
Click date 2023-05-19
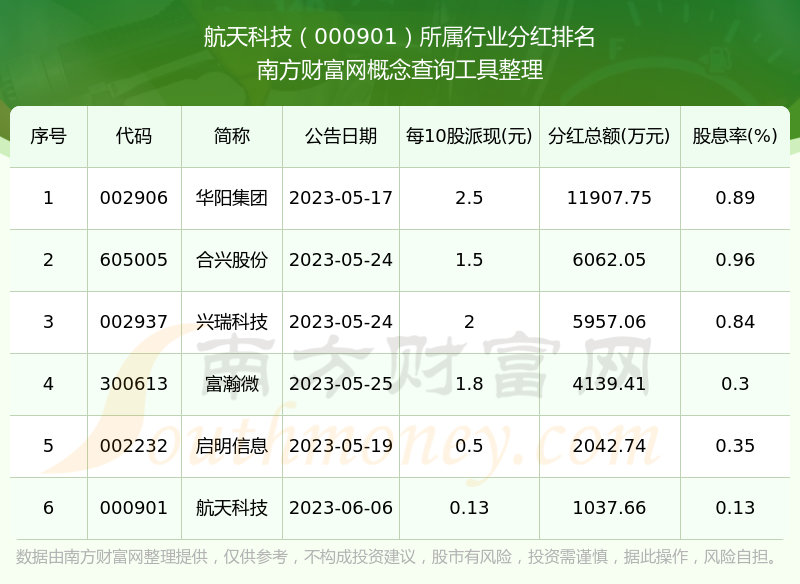point(341,446)
